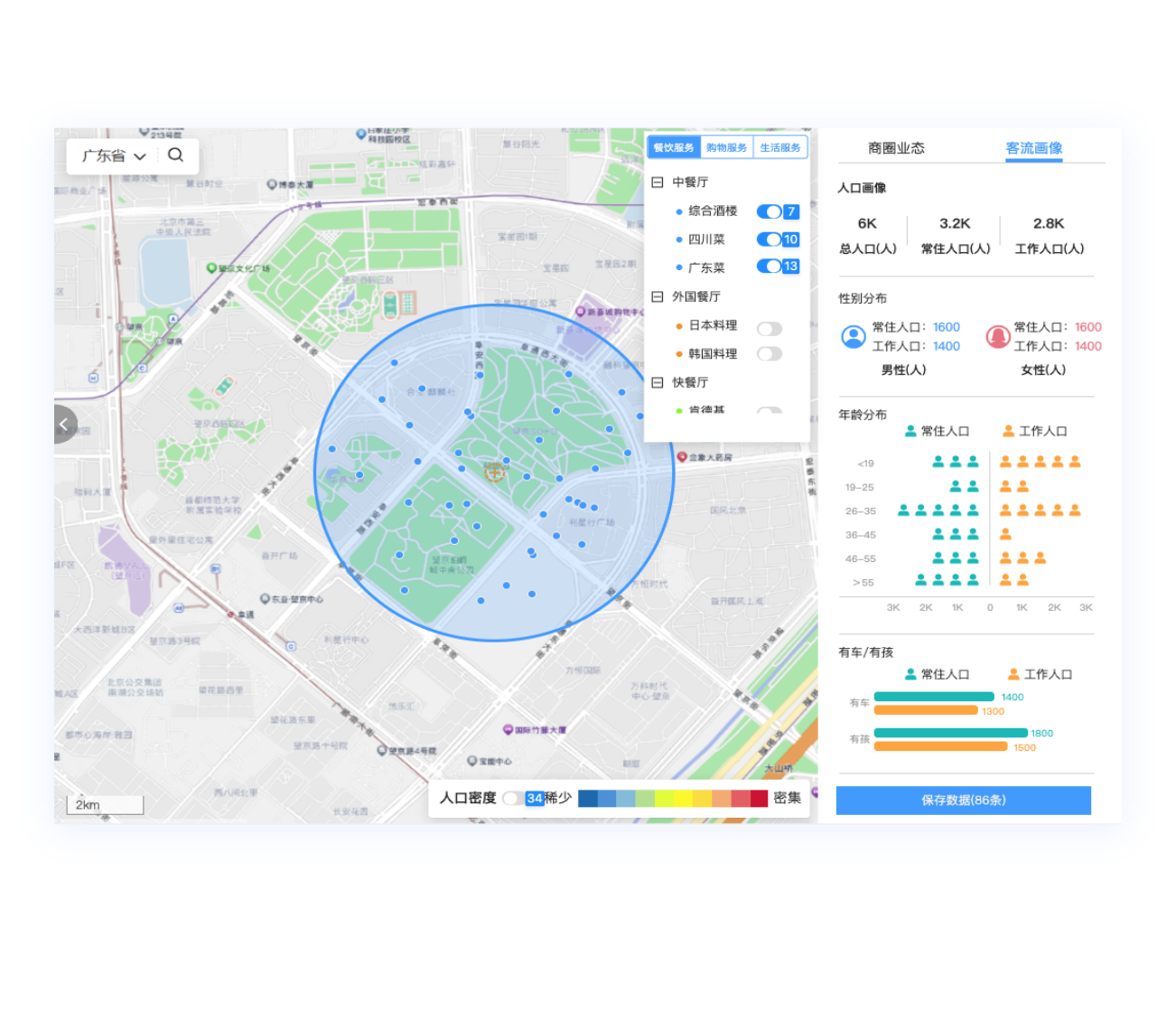This screenshot has height=1012, width=1176.
Task: Click the 望京文化广场 green map pin
Action: 211,268
